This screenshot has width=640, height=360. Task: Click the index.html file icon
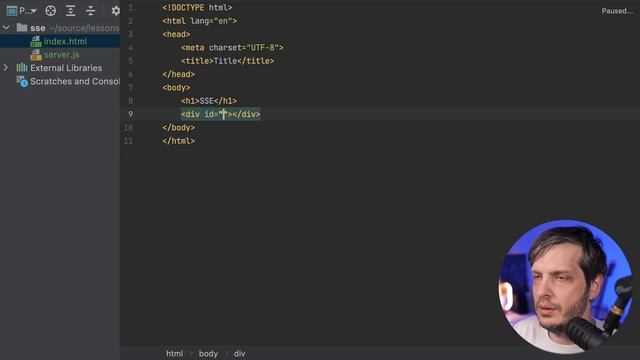click(x=36, y=41)
